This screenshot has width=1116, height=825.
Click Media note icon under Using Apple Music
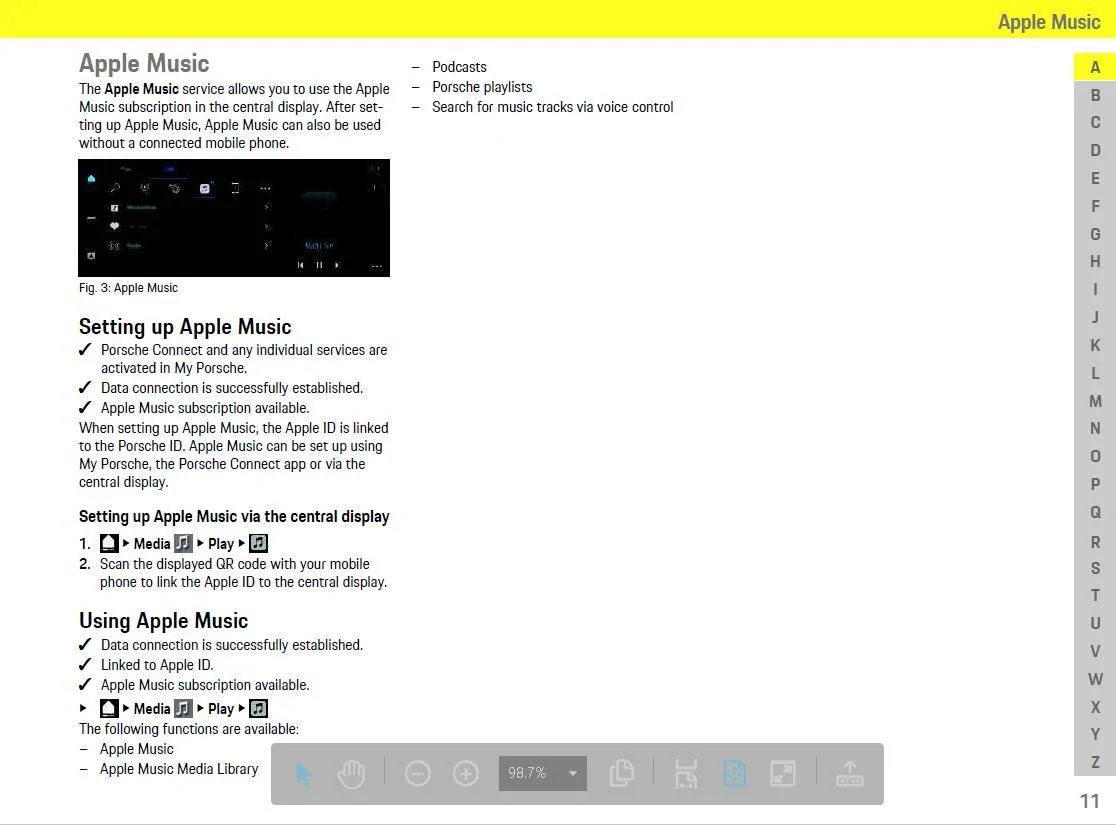[183, 708]
